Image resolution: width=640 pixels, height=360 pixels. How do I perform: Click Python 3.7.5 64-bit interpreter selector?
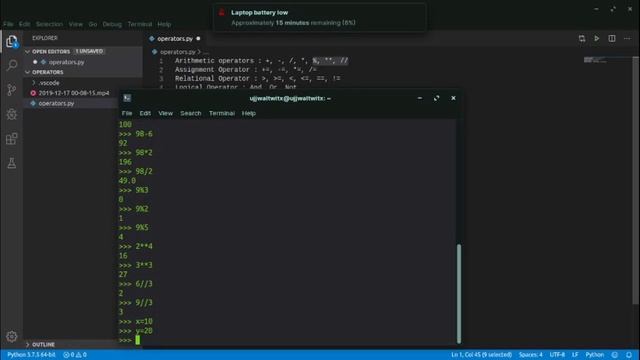coord(31,355)
